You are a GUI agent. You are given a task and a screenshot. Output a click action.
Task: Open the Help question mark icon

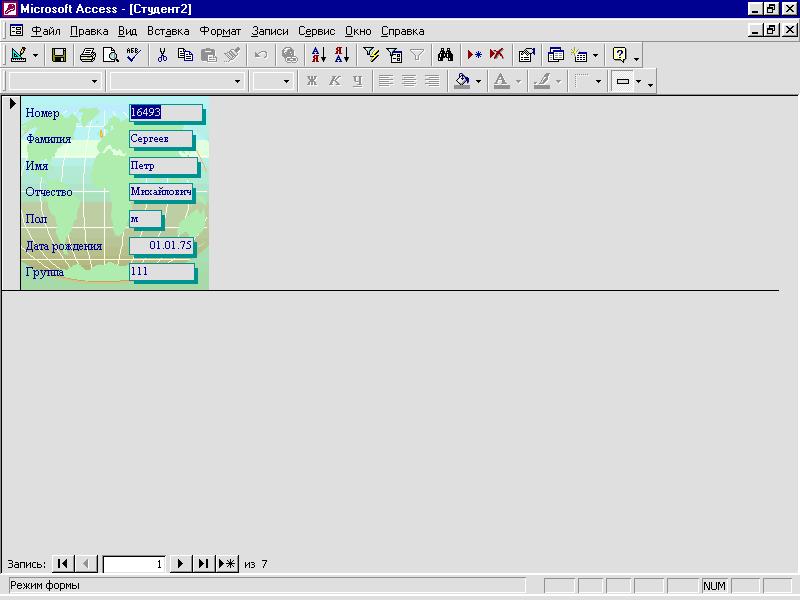619,55
